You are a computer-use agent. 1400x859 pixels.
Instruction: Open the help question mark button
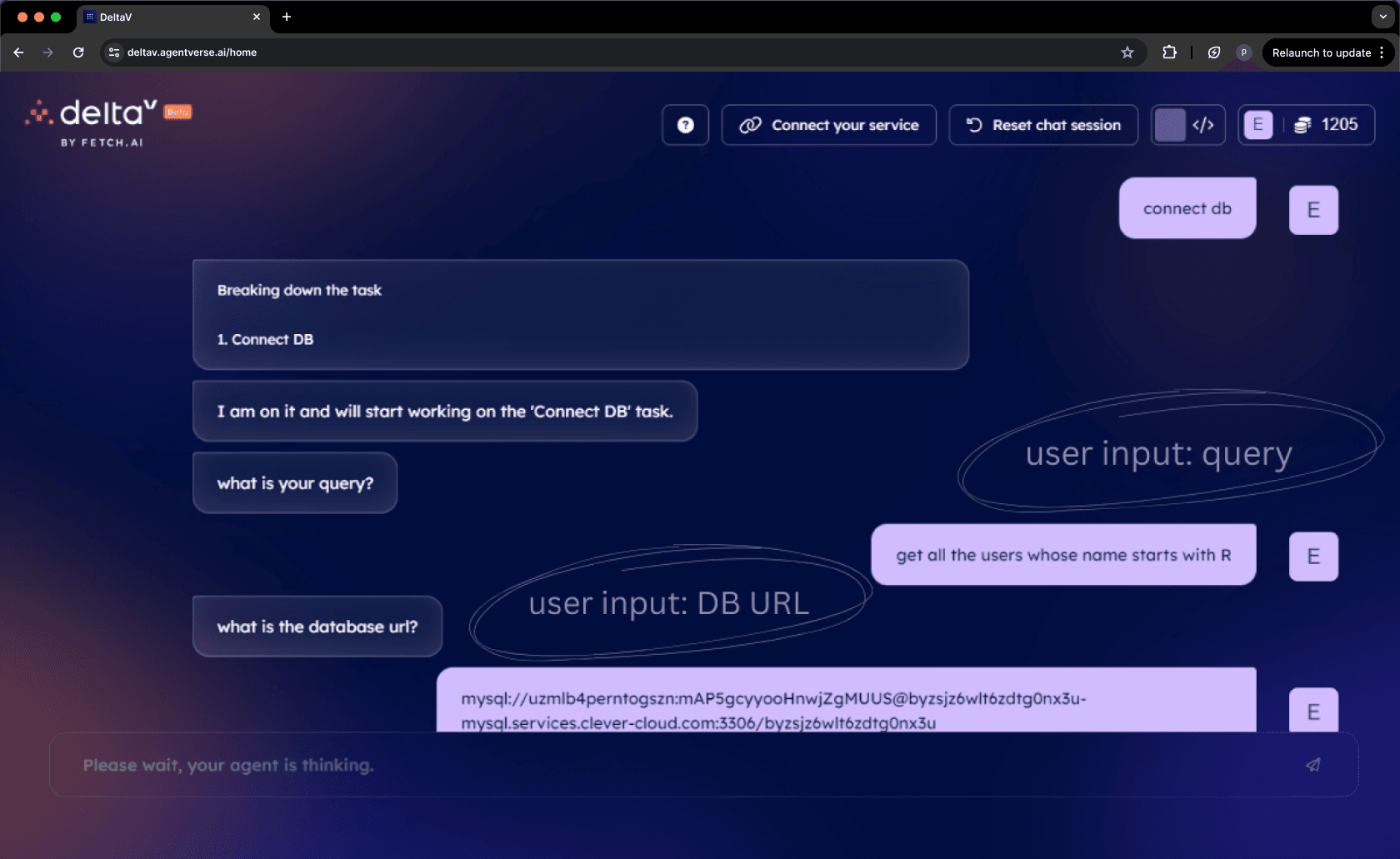click(x=685, y=125)
